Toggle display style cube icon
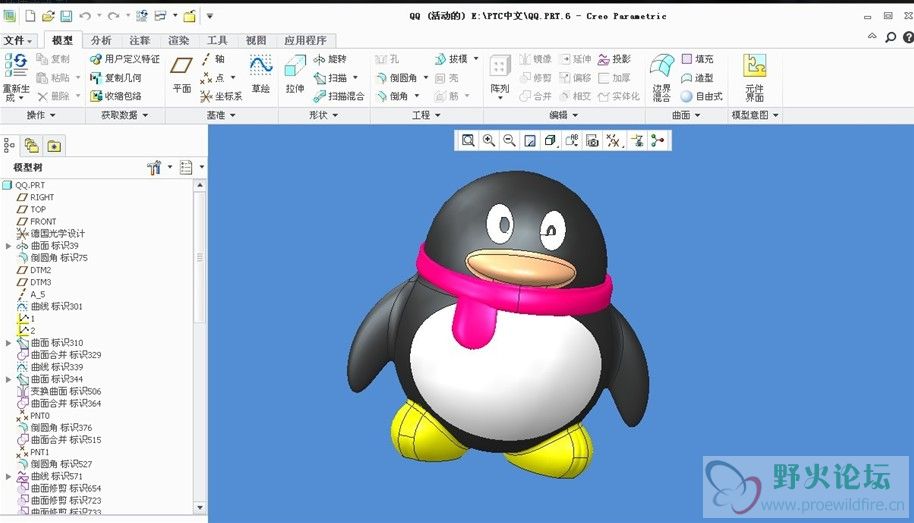 pos(550,141)
